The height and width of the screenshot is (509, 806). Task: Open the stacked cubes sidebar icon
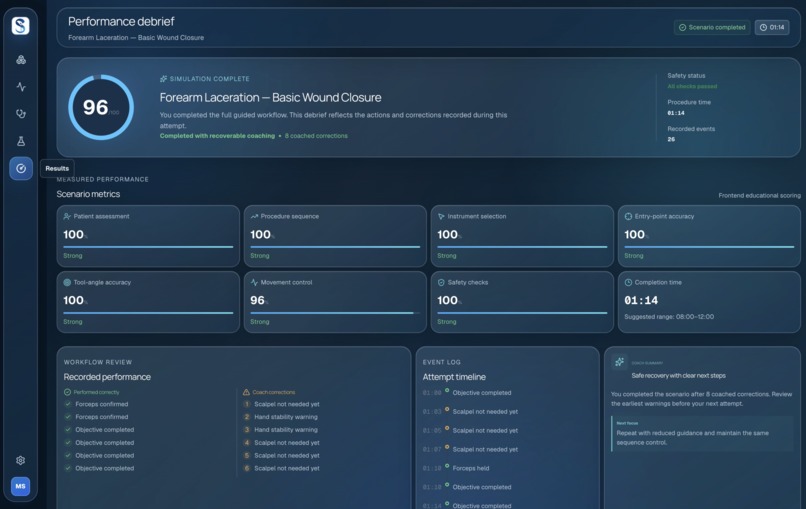[21, 60]
